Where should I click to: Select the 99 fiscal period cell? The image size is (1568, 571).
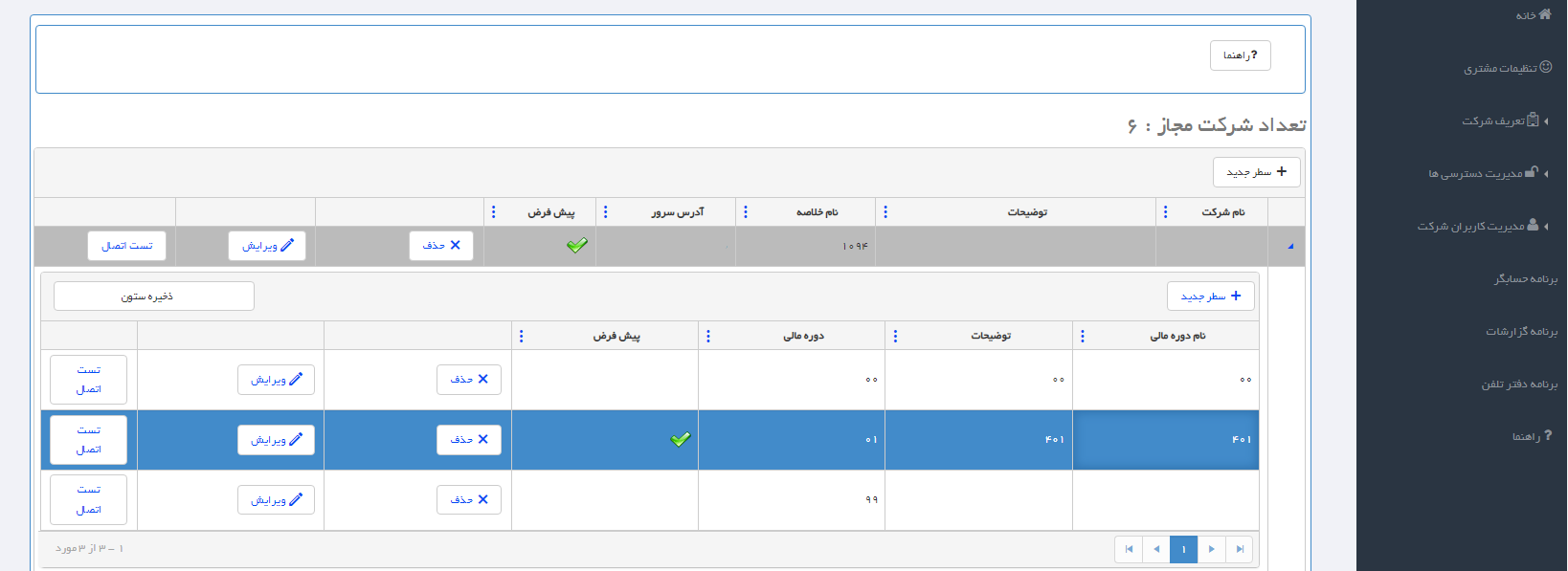pos(792,499)
